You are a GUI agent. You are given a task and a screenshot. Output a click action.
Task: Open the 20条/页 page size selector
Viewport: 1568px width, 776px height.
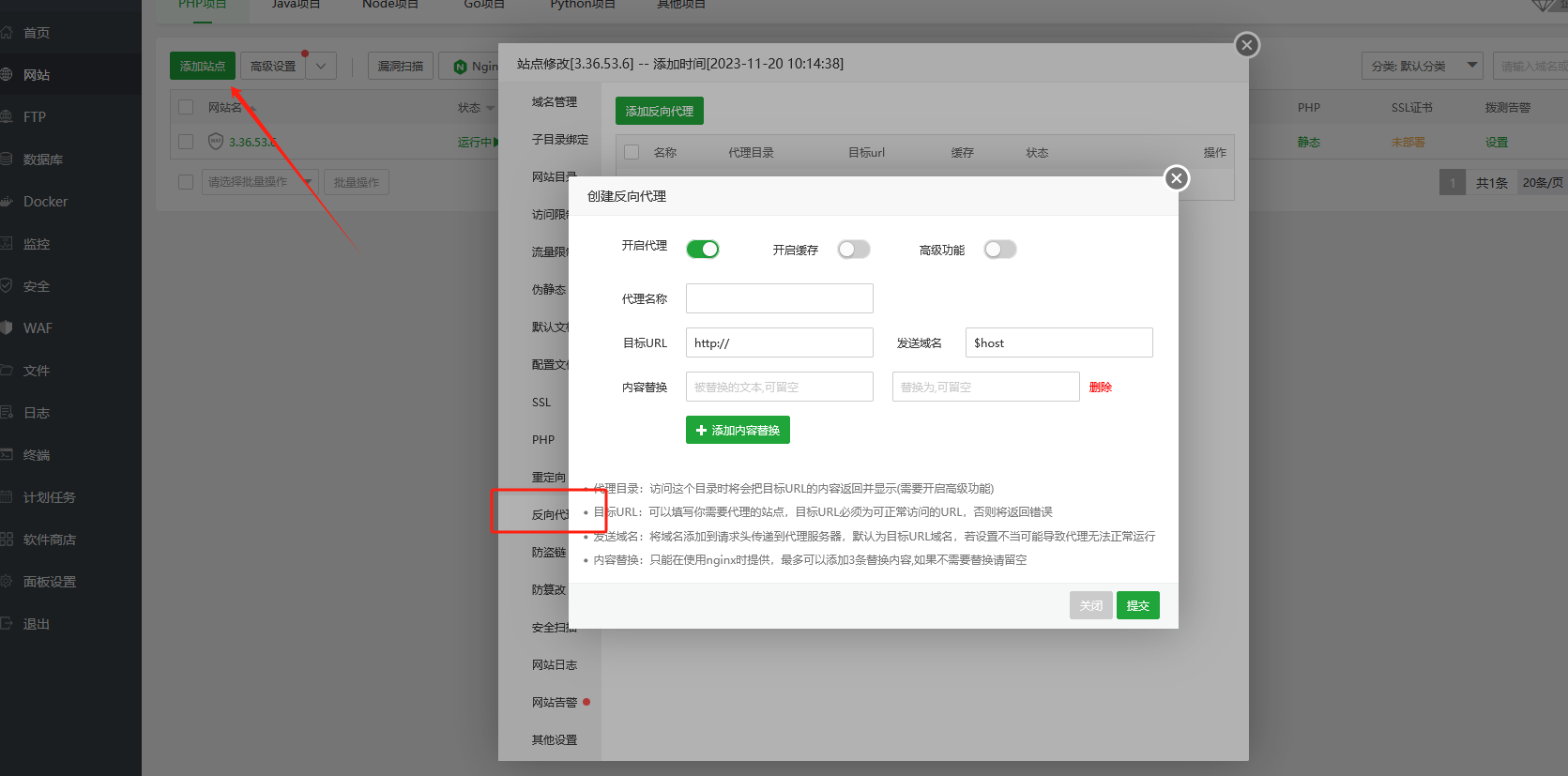[1543, 183]
